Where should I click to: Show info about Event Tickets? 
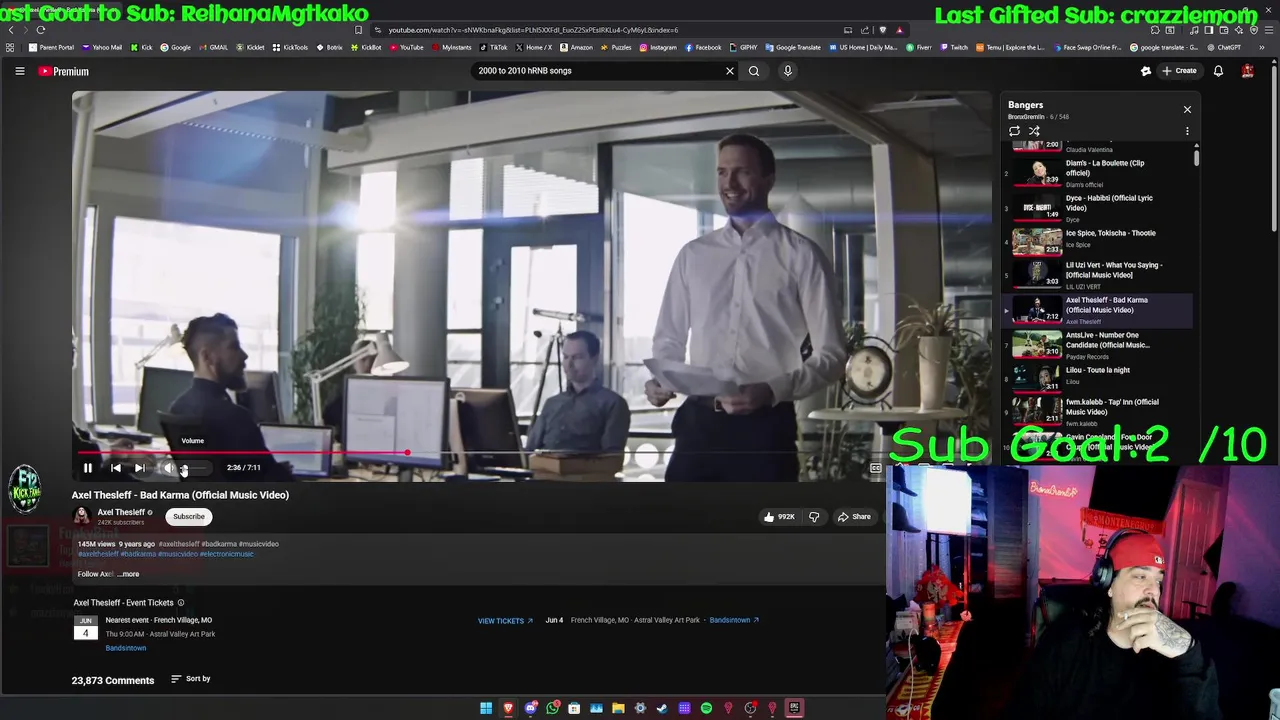pyautogui.click(x=181, y=603)
